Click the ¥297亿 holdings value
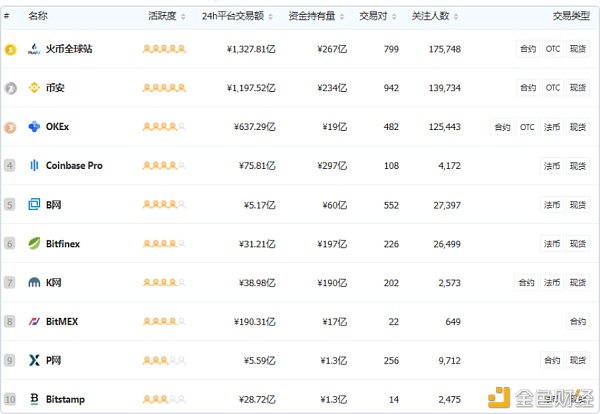This screenshot has width=600, height=414. 332,166
